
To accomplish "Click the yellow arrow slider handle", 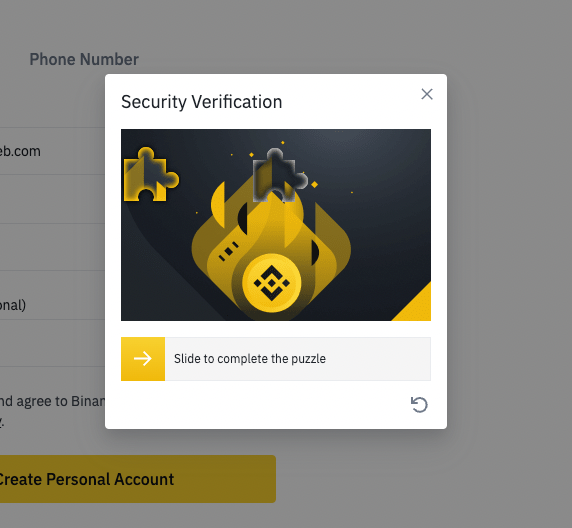I will point(143,359).
